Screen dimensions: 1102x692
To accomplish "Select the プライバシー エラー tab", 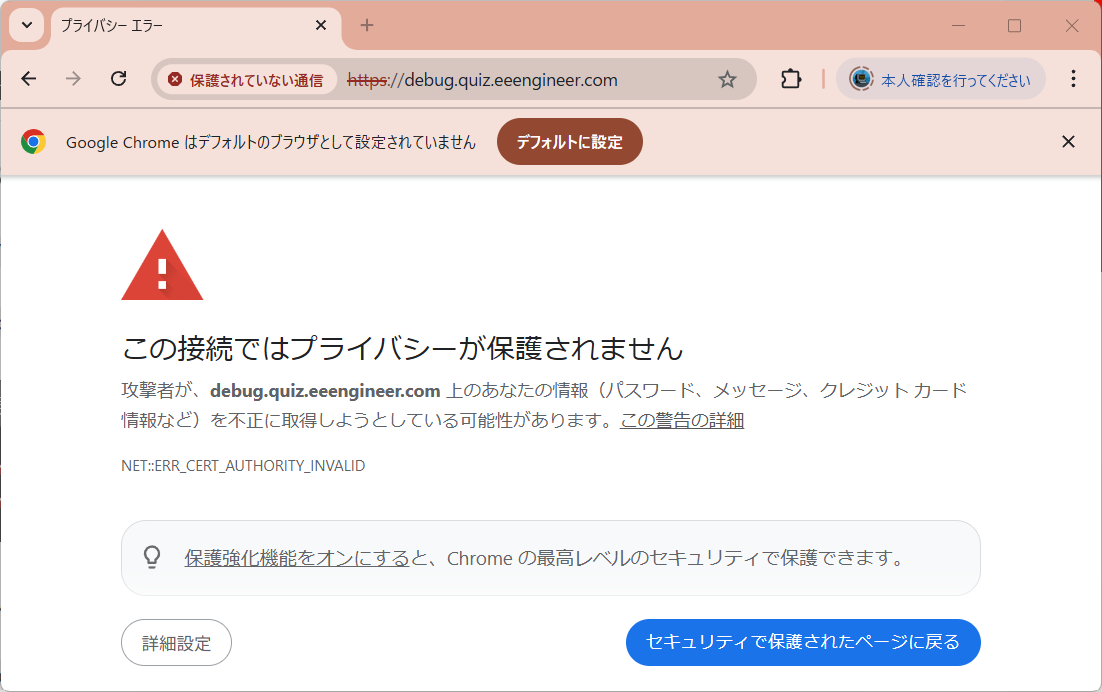I will pos(180,26).
